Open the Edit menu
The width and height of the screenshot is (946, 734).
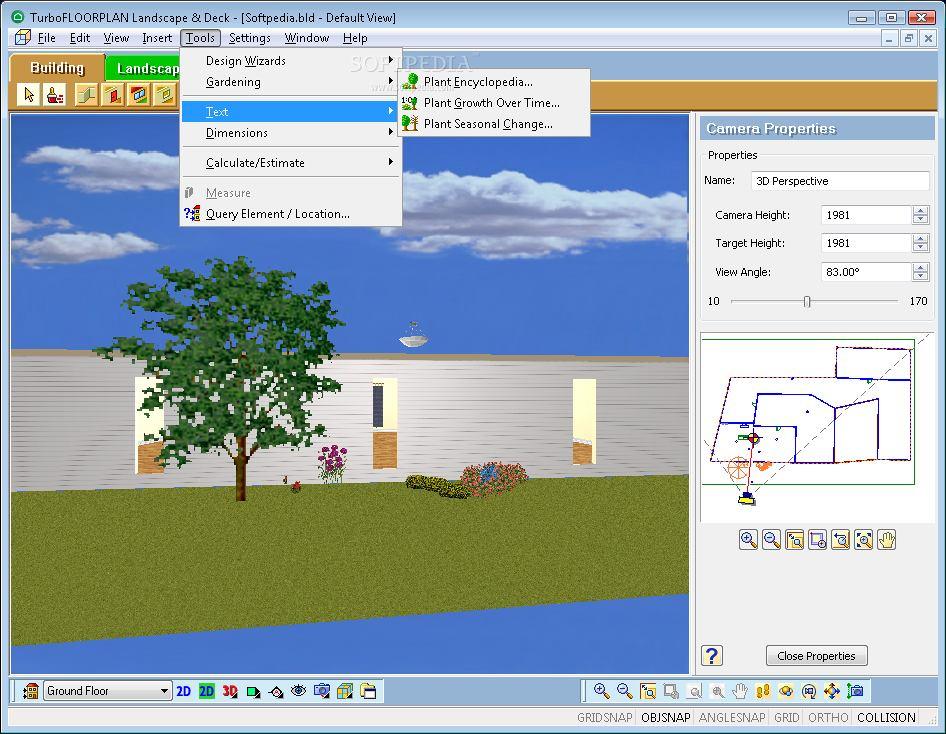(x=80, y=38)
